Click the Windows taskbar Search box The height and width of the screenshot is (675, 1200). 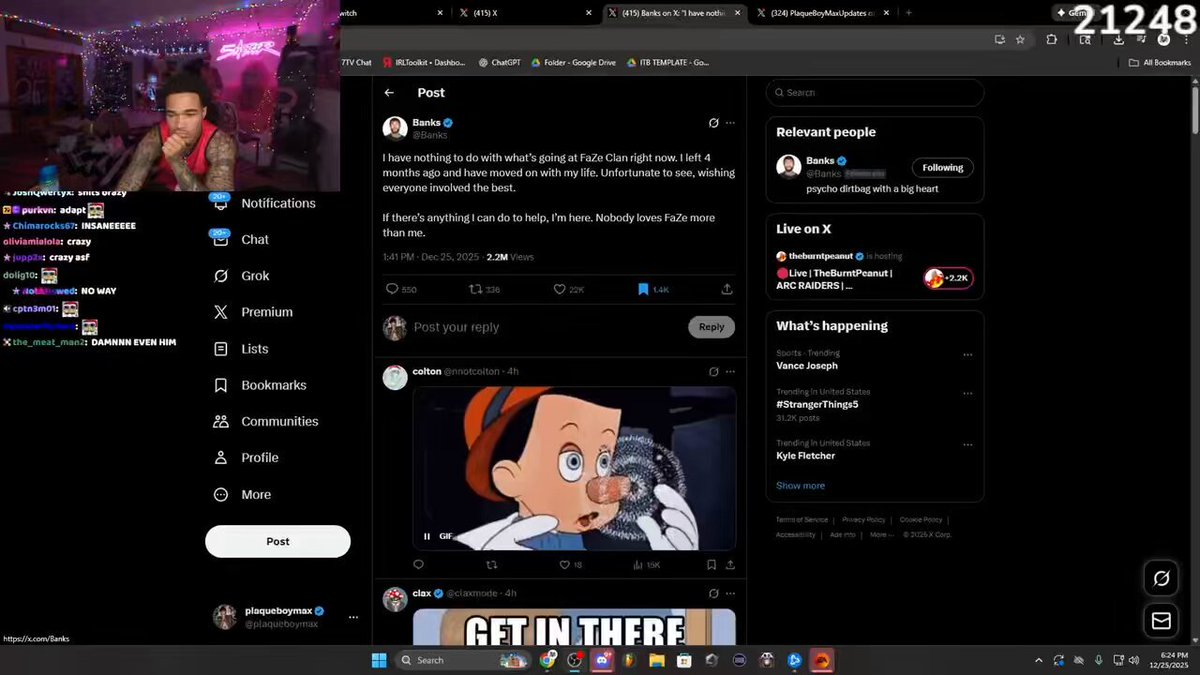point(462,660)
